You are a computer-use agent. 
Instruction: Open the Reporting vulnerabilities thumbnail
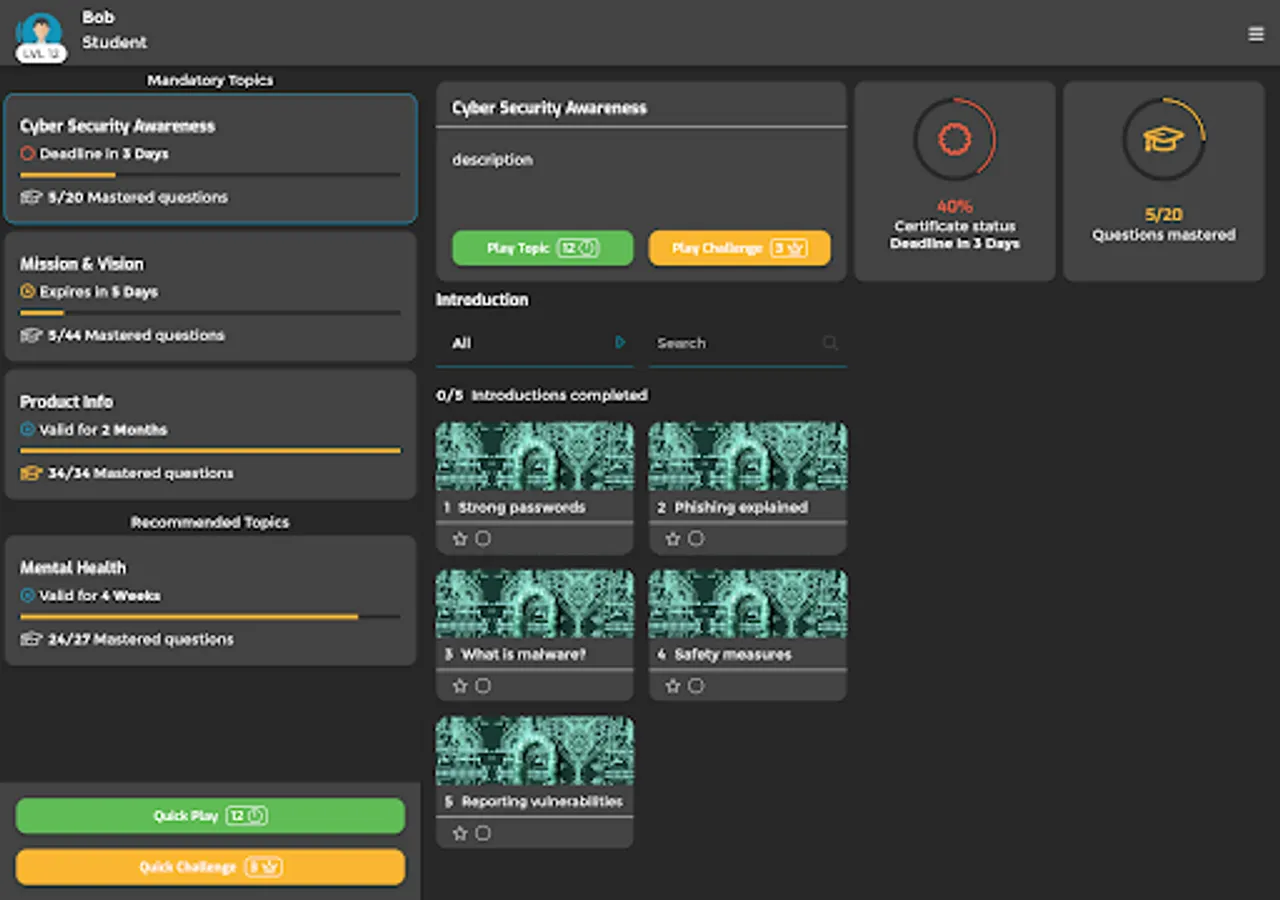point(535,751)
